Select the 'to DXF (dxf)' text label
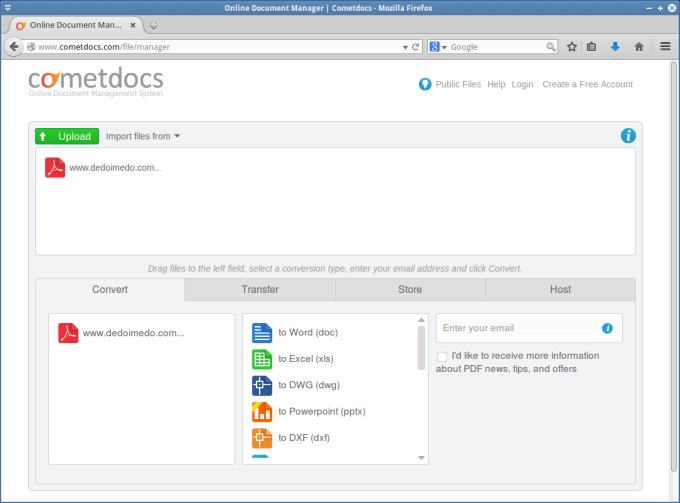The height and width of the screenshot is (503, 680). tap(304, 438)
